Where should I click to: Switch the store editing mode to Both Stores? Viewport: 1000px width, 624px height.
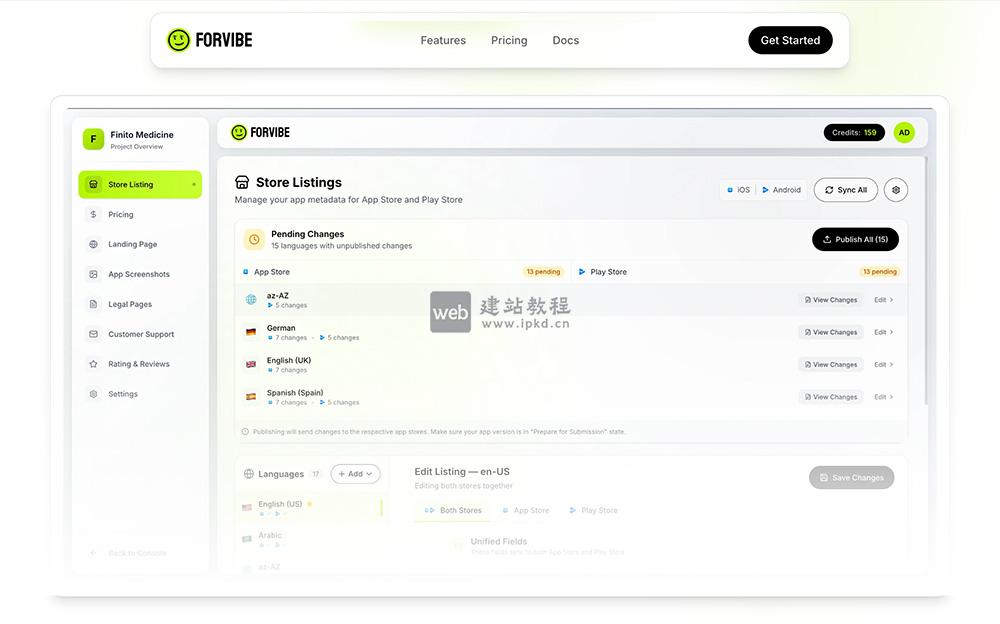tap(452, 510)
